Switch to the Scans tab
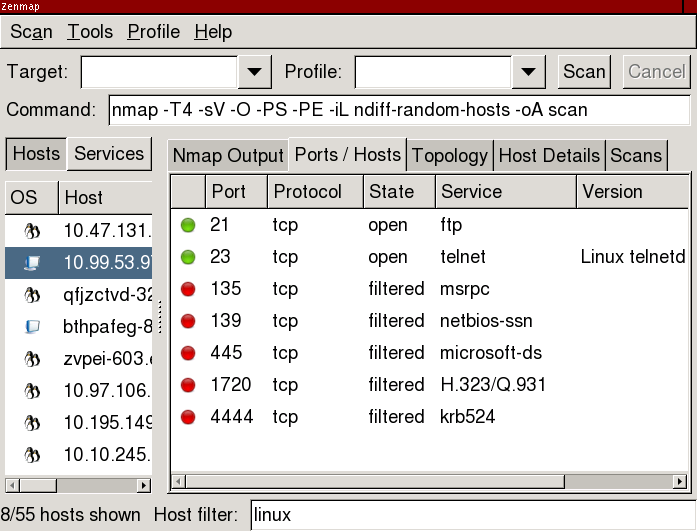 tap(636, 156)
